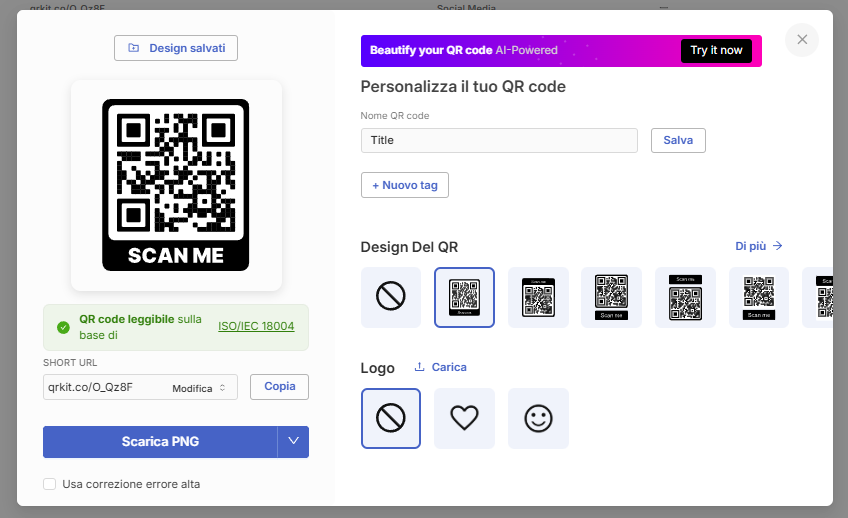Upload a logo via Carica
This screenshot has width=848, height=518.
[441, 367]
